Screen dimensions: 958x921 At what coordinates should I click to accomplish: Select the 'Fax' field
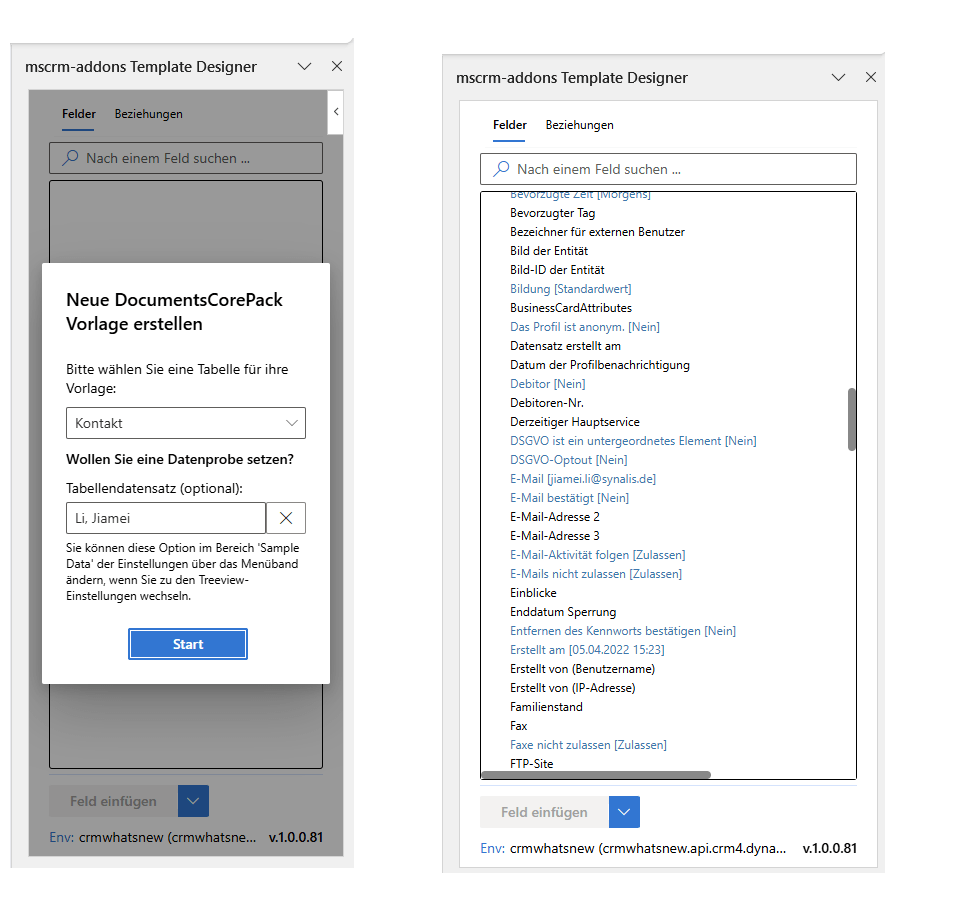tap(518, 726)
